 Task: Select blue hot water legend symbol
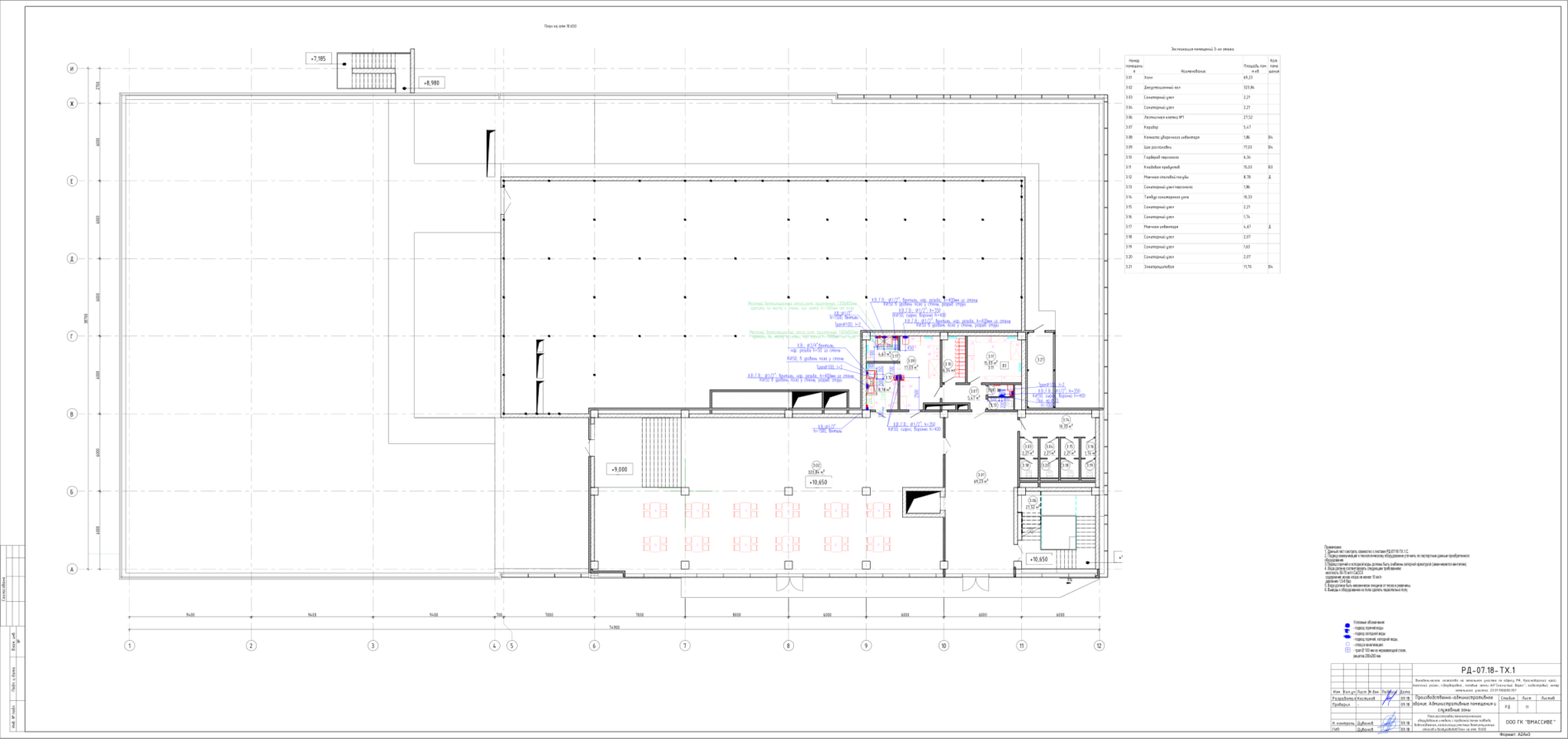point(1347,625)
